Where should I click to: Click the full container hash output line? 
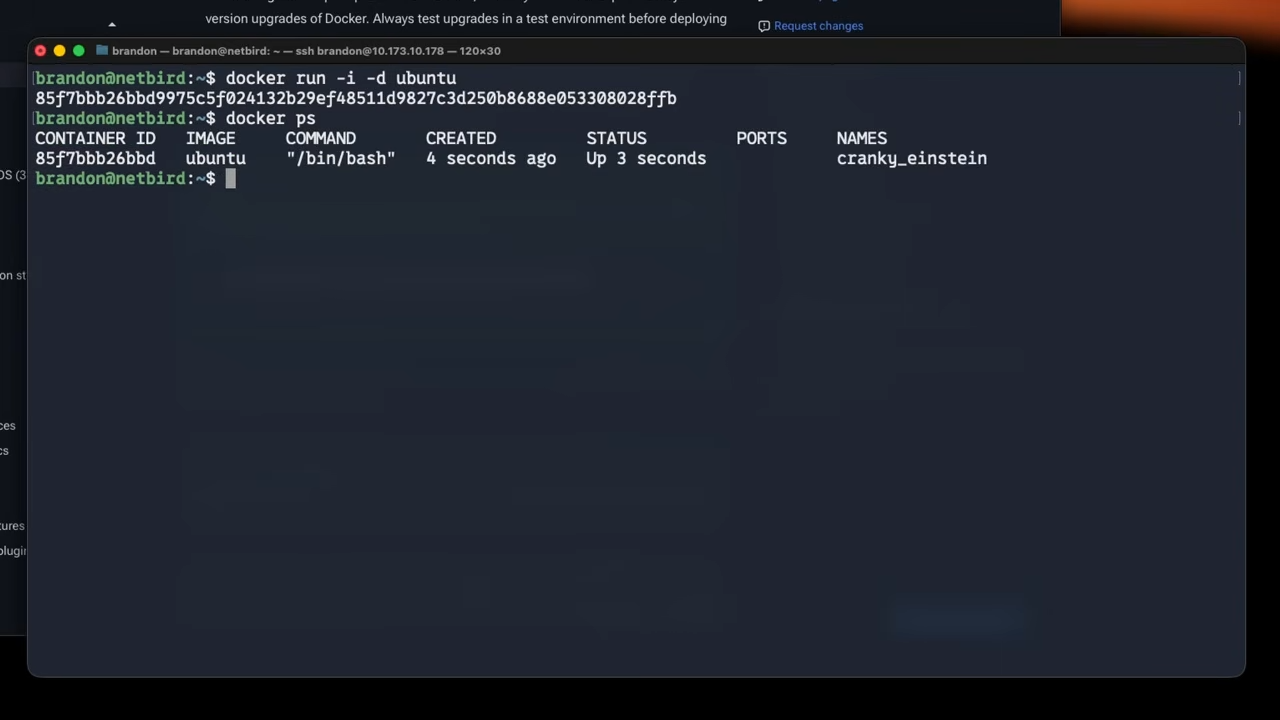[x=355, y=99]
